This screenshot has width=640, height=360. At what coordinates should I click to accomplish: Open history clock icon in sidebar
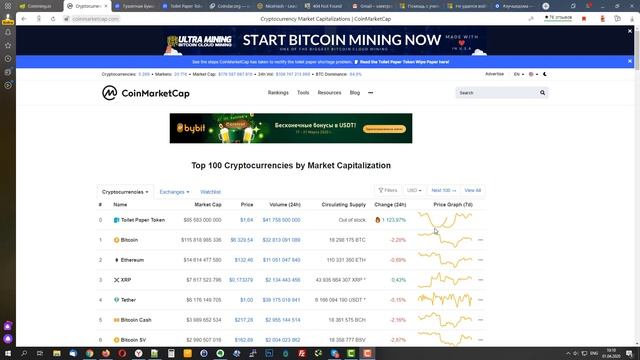8,59
